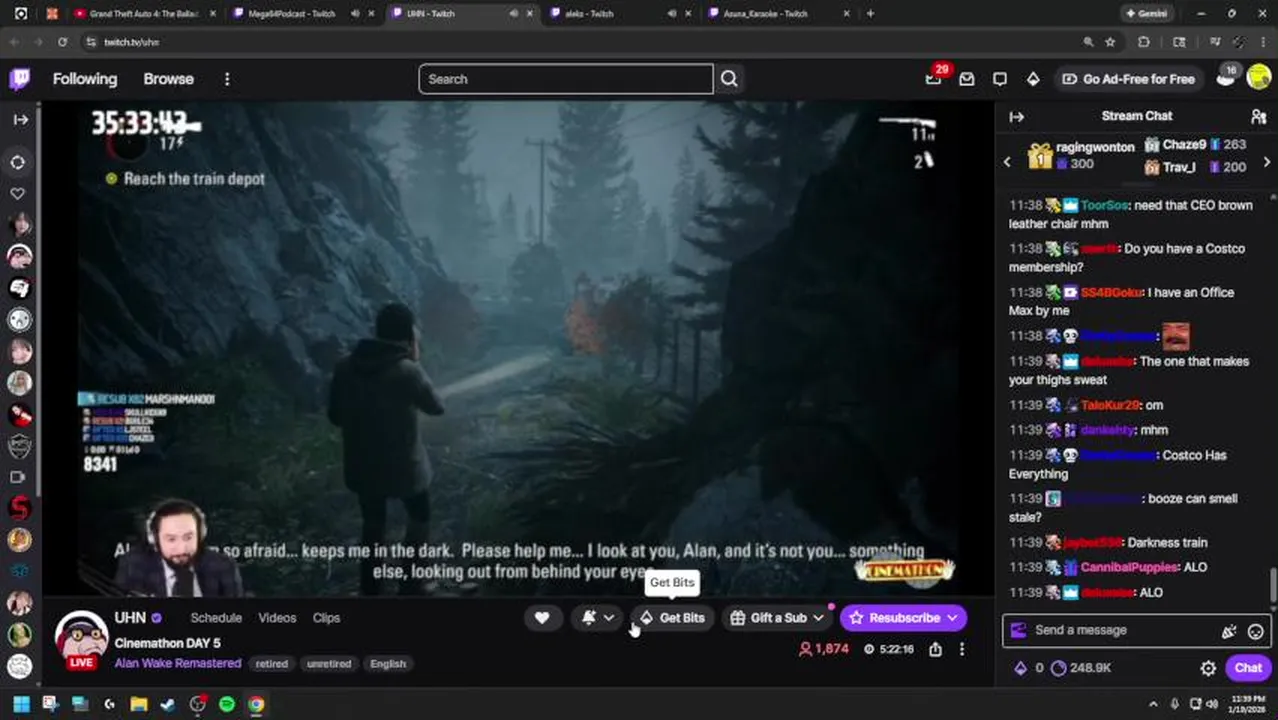Screen dimensions: 1278x720
Task: Open the chat settings gear icon
Action: [x=1208, y=668]
